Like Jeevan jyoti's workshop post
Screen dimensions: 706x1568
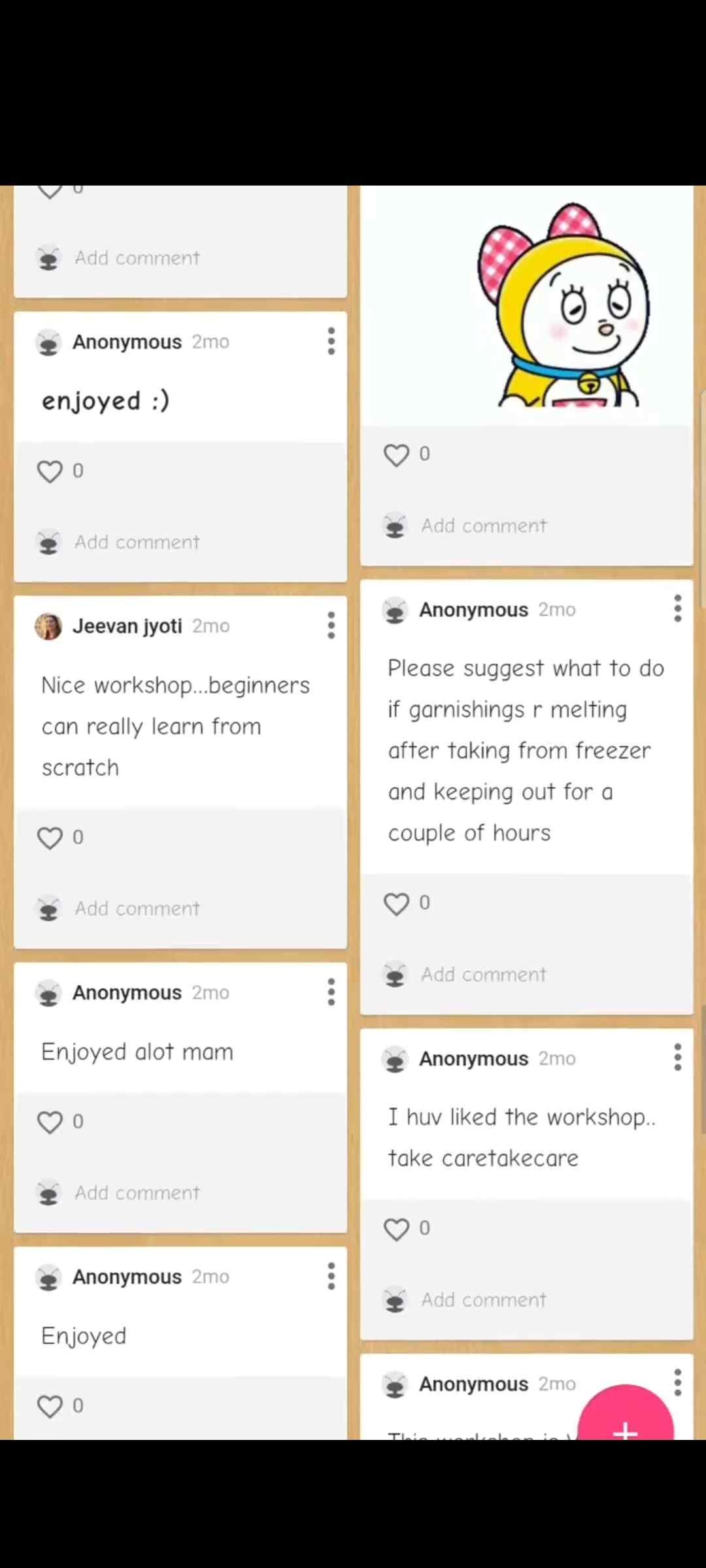50,838
